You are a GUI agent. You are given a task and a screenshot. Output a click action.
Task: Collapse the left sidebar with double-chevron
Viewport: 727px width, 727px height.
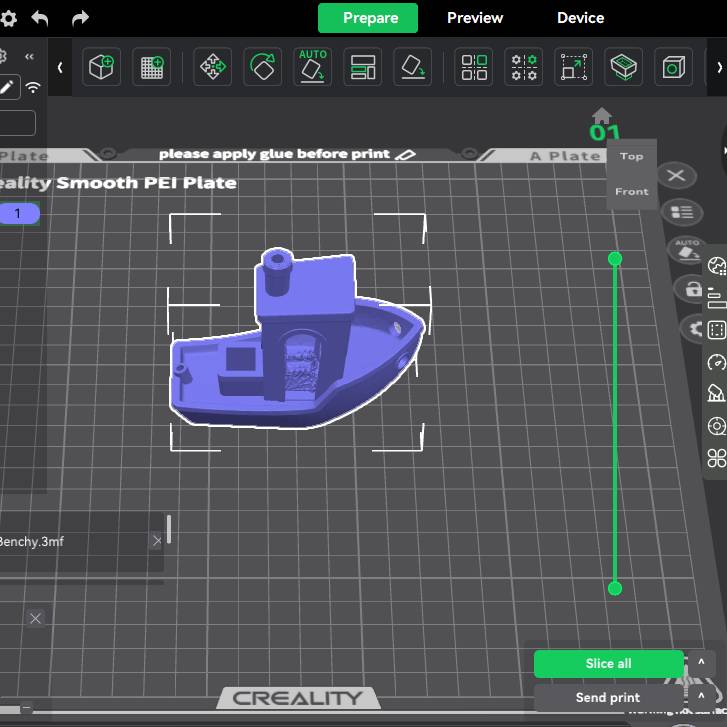point(29,57)
